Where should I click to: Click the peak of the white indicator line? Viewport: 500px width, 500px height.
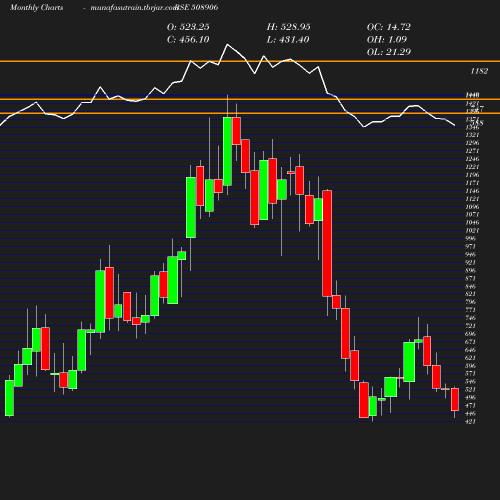[x=228, y=44]
